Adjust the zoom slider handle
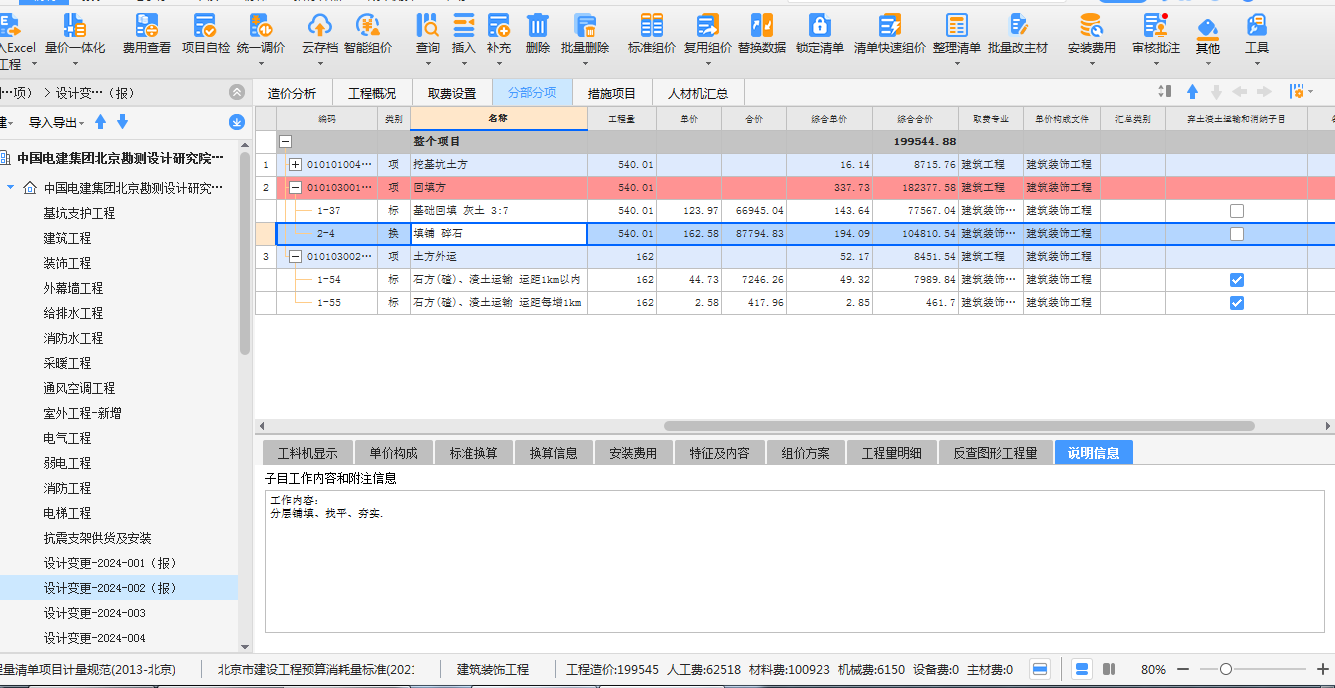Image resolution: width=1335 pixels, height=688 pixels. [1225, 669]
